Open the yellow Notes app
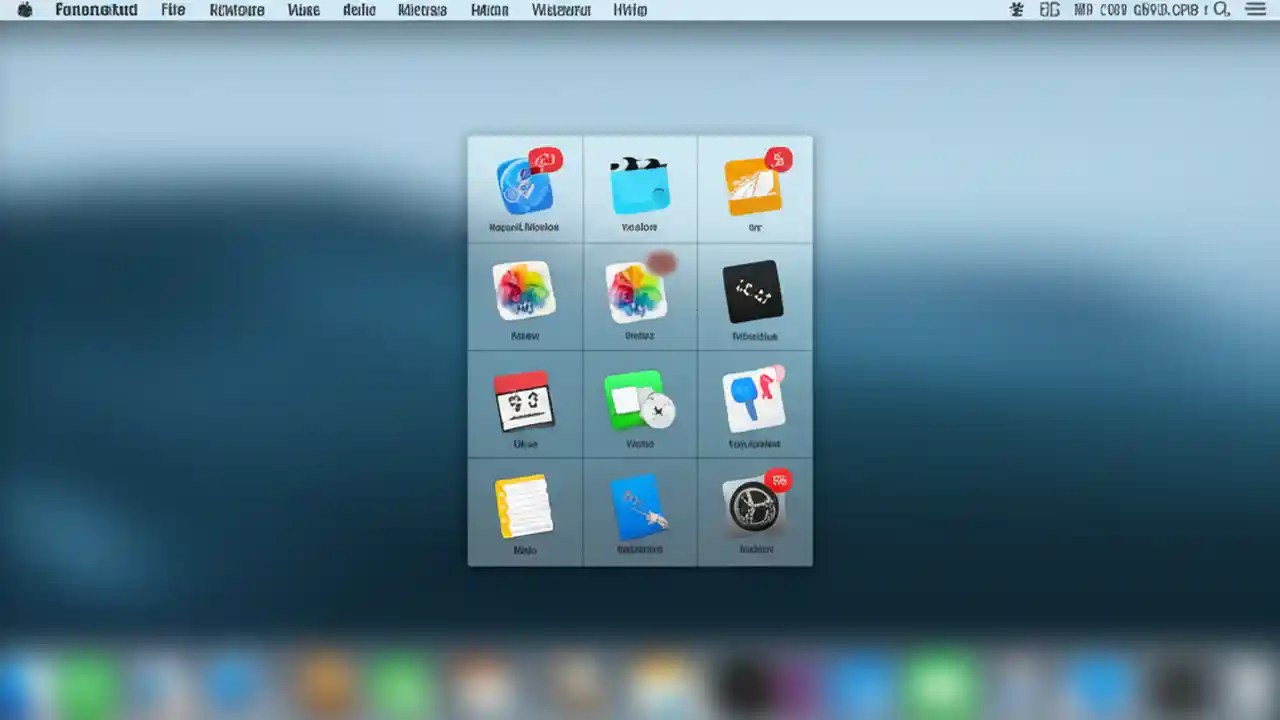 (x=524, y=508)
